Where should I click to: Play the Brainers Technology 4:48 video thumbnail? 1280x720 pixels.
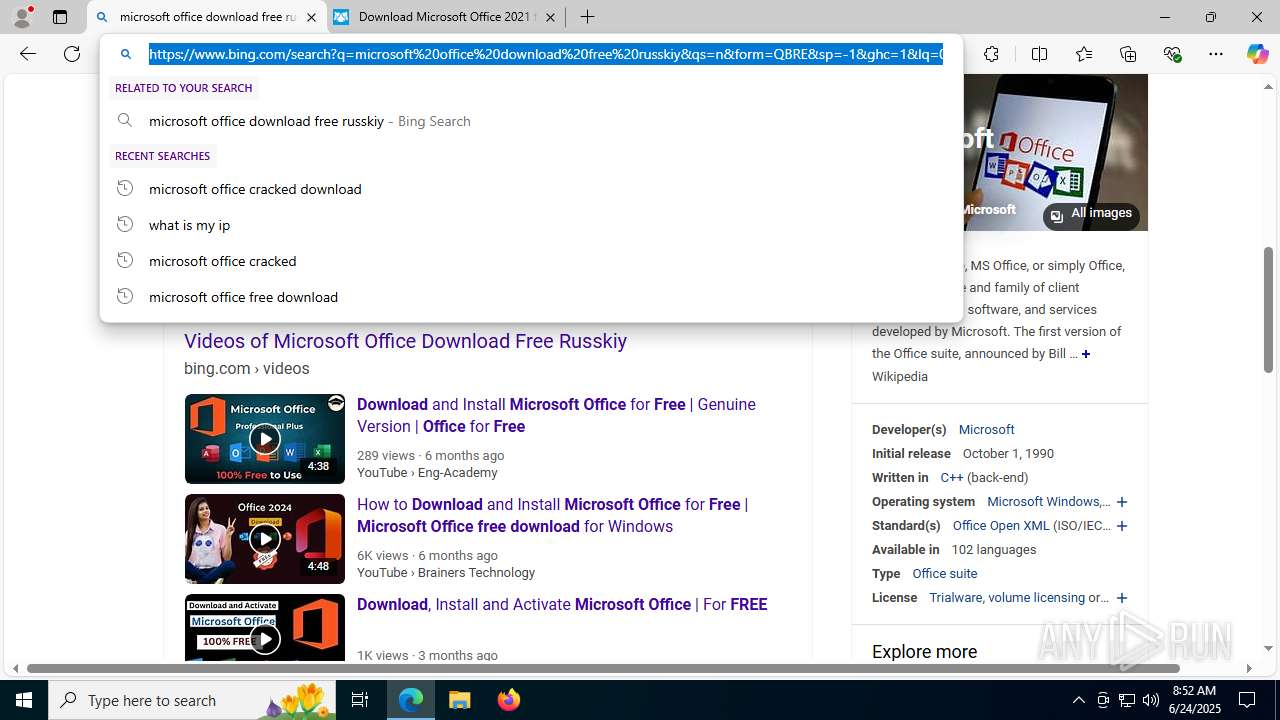[x=264, y=539]
